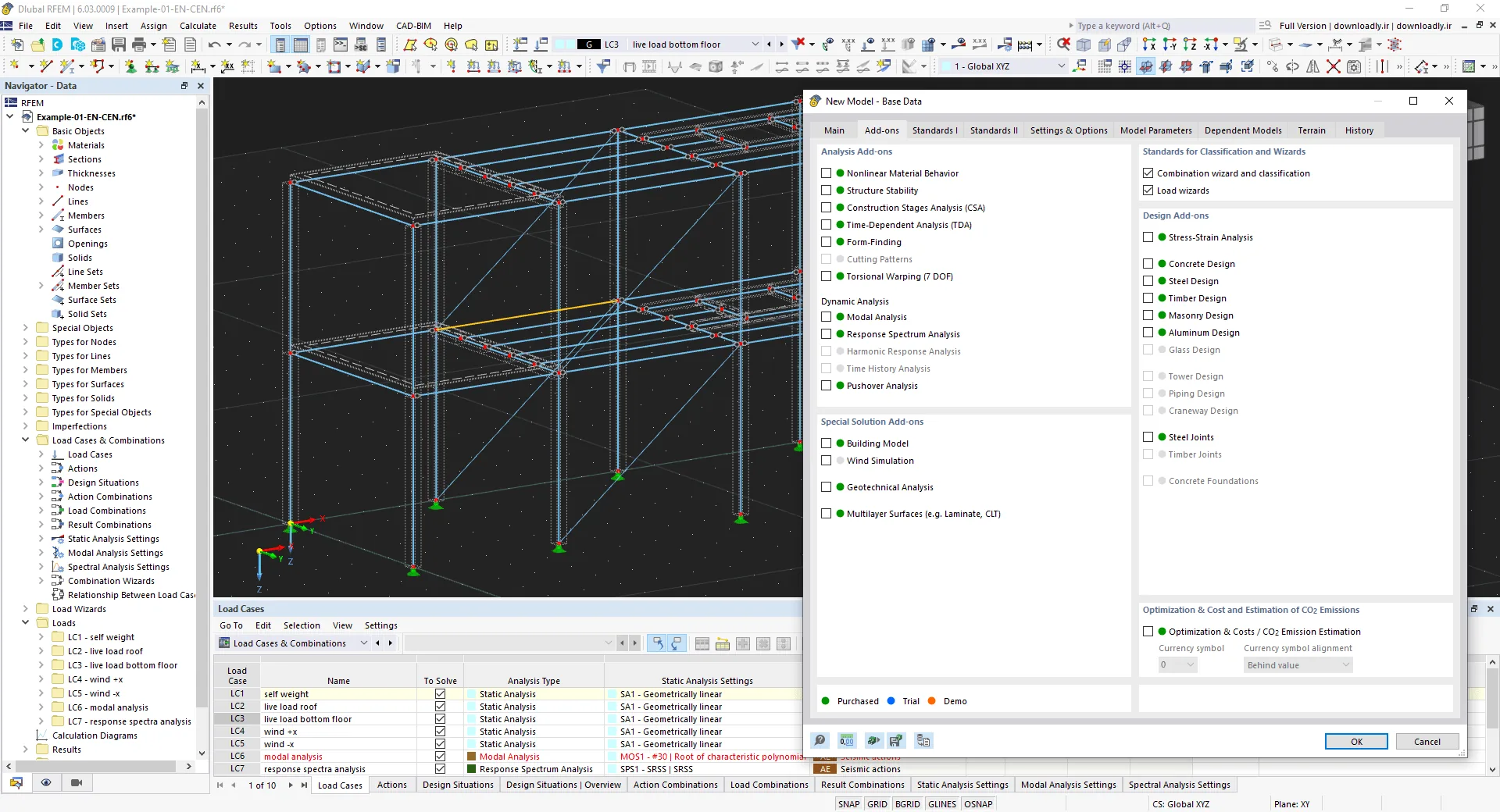
Task: Click the open file icon in toolbar
Action: [37, 45]
